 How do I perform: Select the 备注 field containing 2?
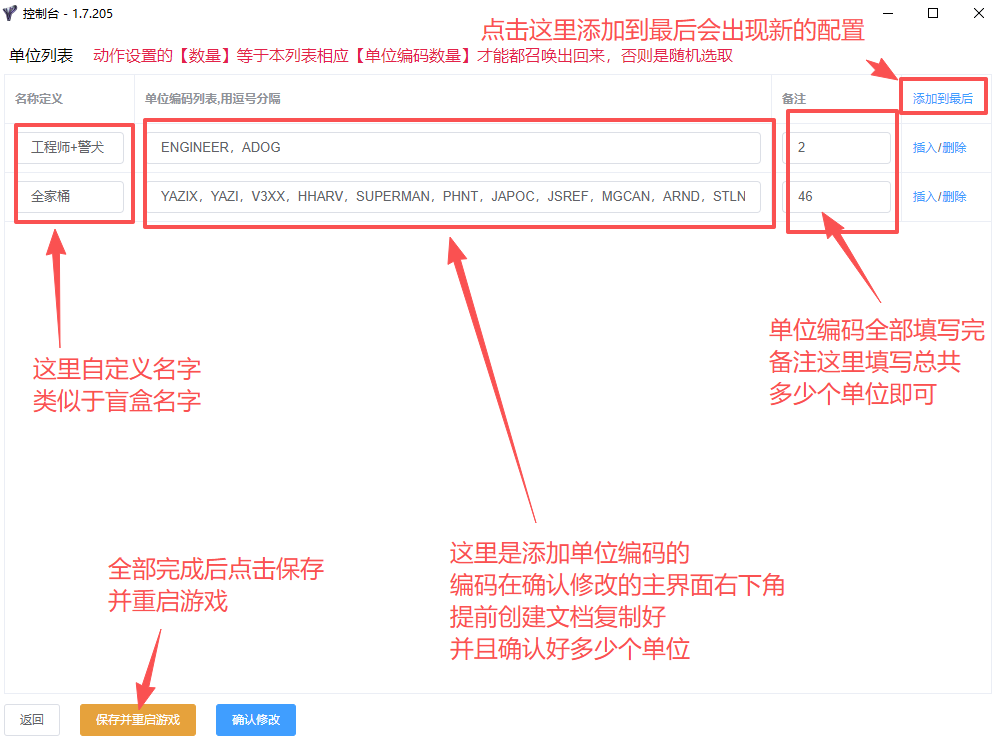(840, 147)
